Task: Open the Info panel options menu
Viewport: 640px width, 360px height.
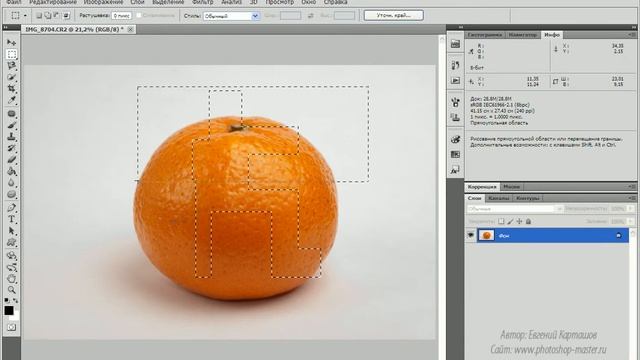Action: tap(632, 35)
